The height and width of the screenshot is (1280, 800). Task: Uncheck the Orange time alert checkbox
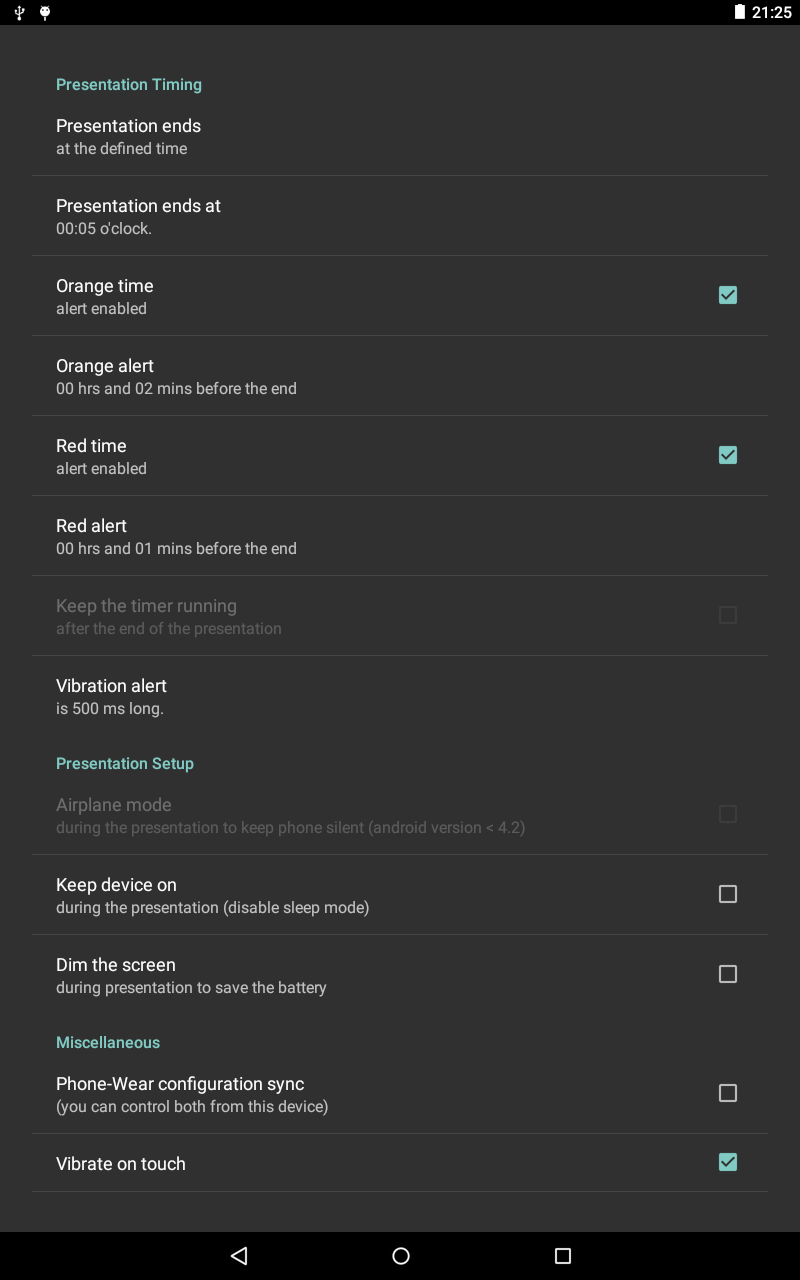(x=728, y=295)
